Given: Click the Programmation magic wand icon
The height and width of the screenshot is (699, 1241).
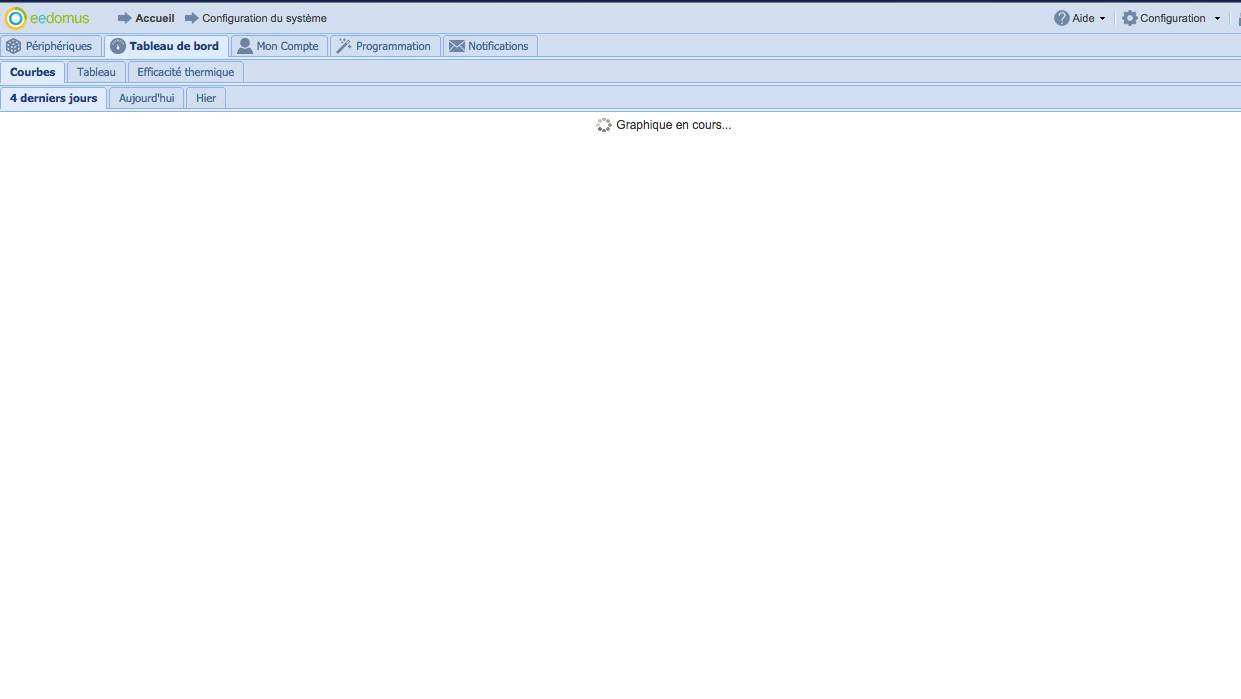Looking at the screenshot, I should coord(344,46).
